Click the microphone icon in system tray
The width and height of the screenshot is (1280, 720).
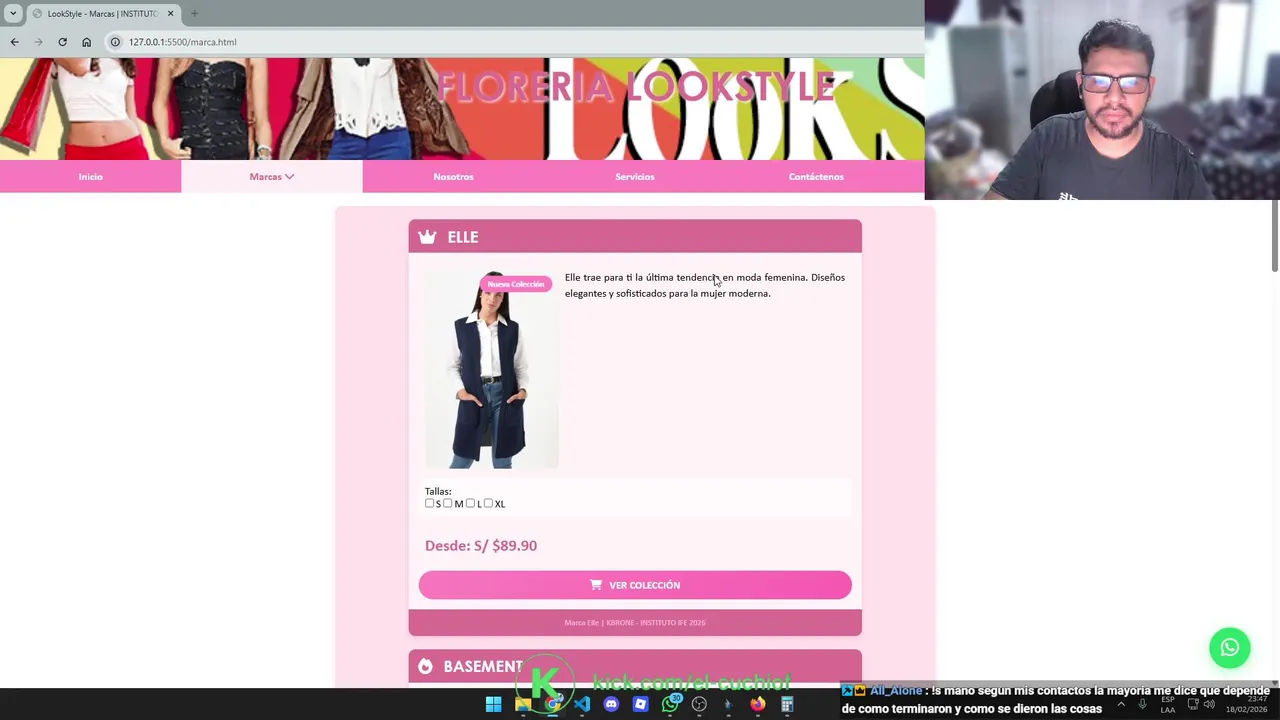(1142, 704)
